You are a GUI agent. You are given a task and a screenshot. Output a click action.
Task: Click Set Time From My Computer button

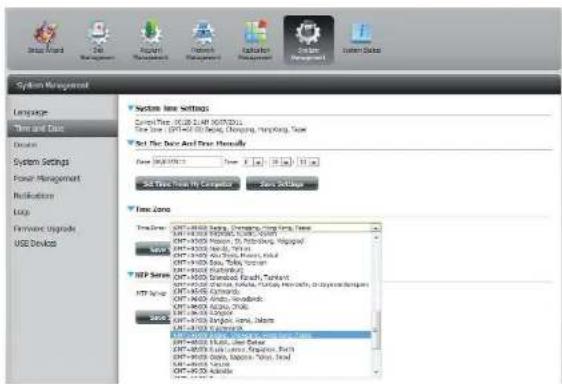[x=188, y=184]
